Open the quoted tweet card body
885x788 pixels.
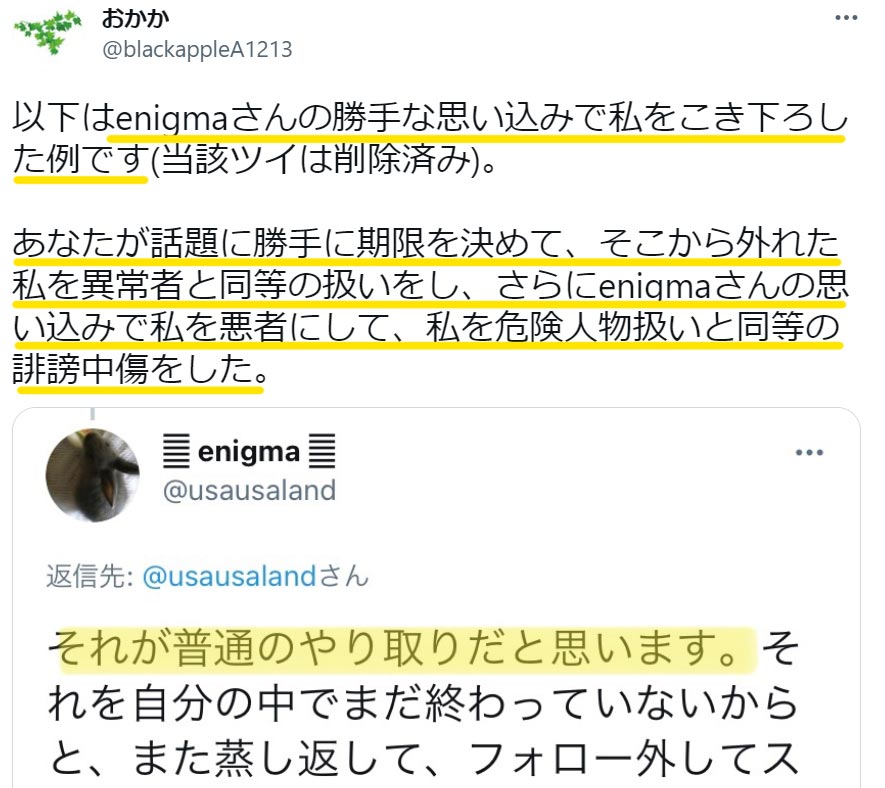coord(436,597)
